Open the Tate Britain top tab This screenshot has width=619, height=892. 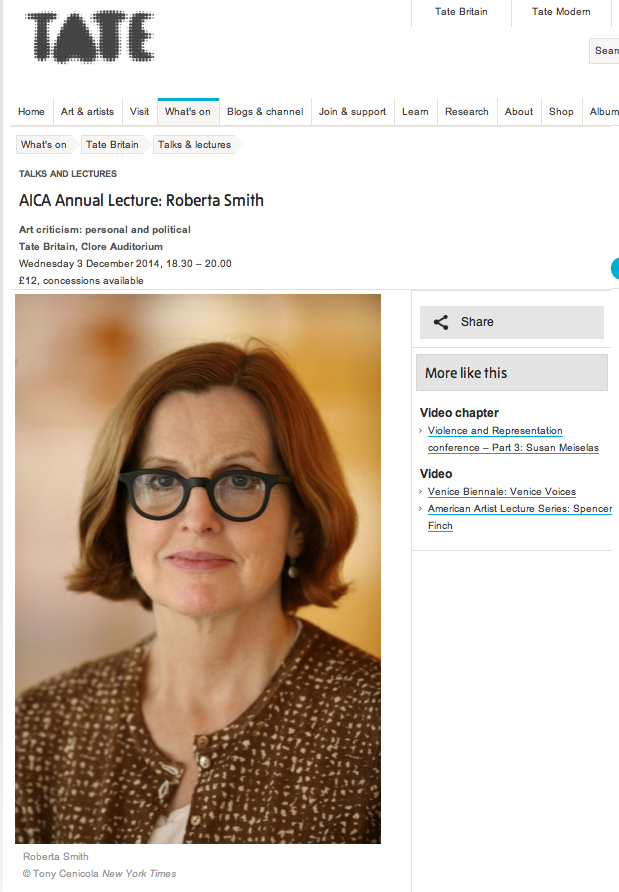(x=461, y=12)
